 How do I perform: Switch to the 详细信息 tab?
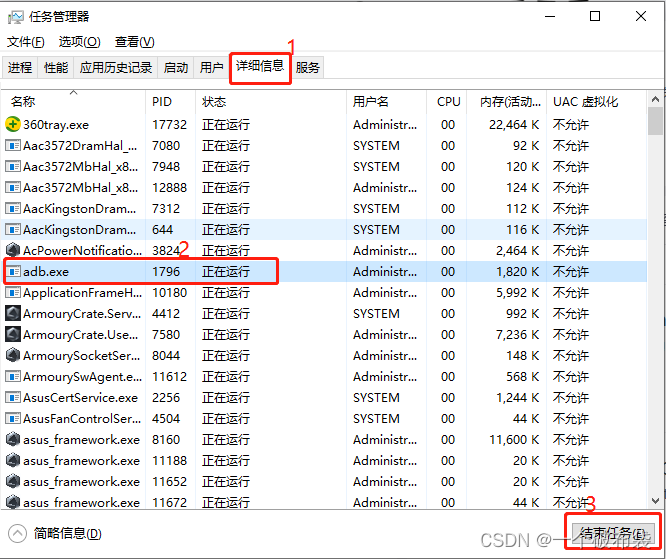coord(260,66)
